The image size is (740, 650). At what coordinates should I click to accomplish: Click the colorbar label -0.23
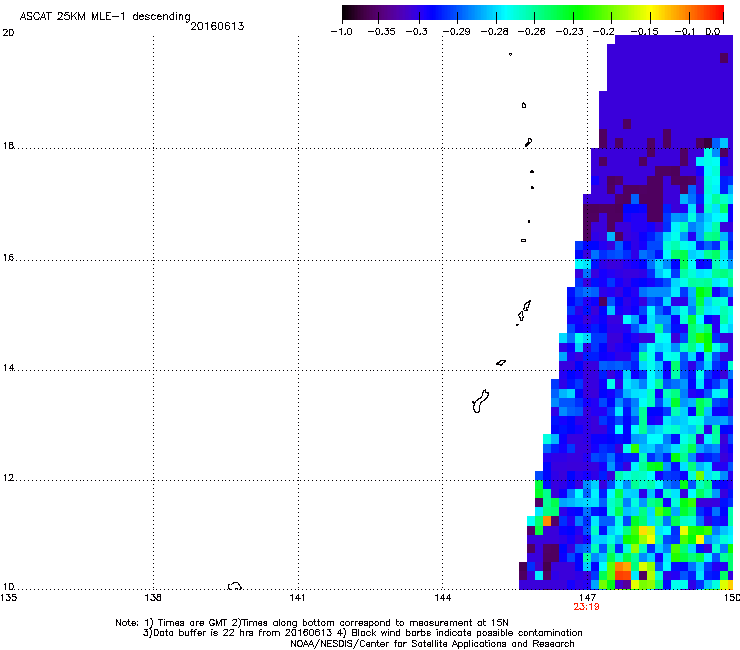point(570,32)
